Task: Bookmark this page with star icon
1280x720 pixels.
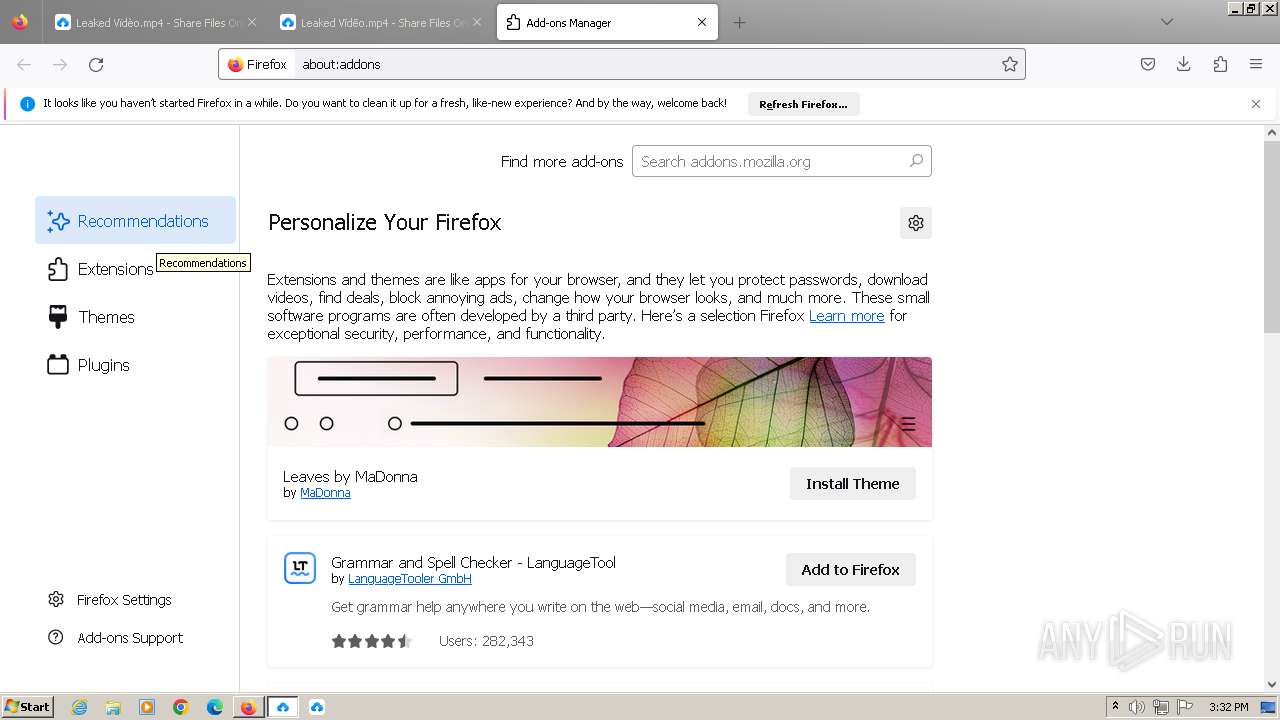Action: pos(1010,64)
